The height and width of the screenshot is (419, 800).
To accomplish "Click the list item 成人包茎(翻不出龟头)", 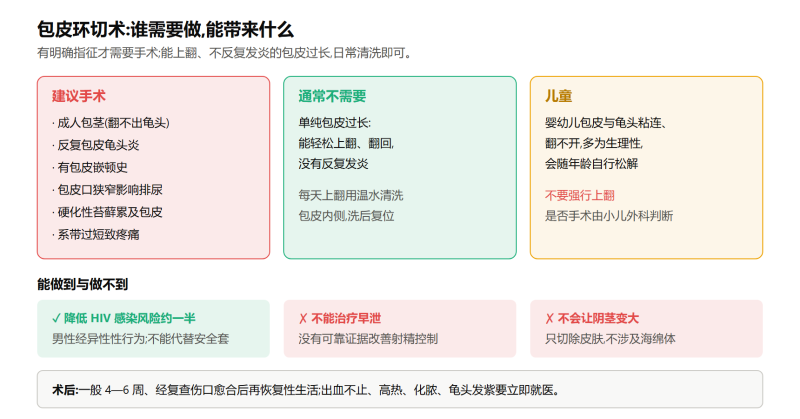I will point(111,123).
